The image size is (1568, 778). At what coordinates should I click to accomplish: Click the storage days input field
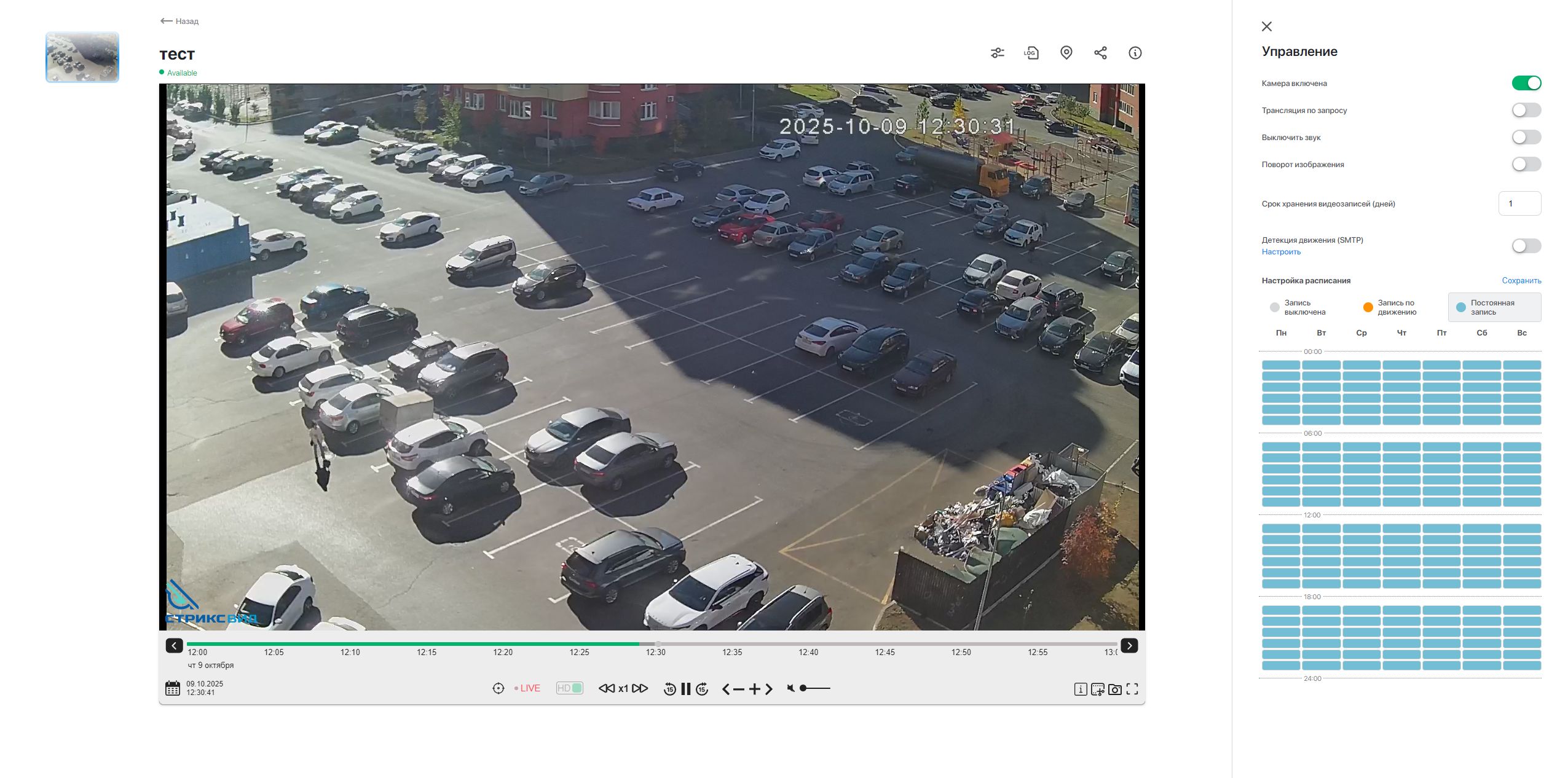point(1519,203)
